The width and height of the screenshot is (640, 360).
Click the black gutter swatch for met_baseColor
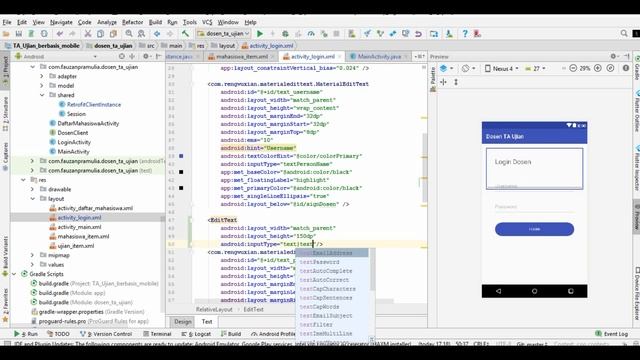tap(181, 172)
